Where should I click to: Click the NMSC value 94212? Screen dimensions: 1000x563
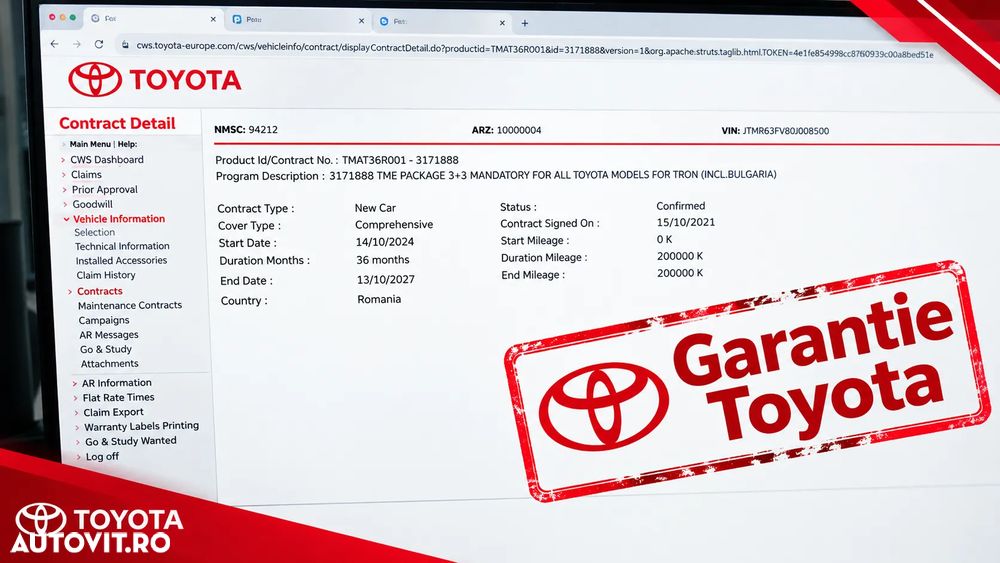(263, 129)
